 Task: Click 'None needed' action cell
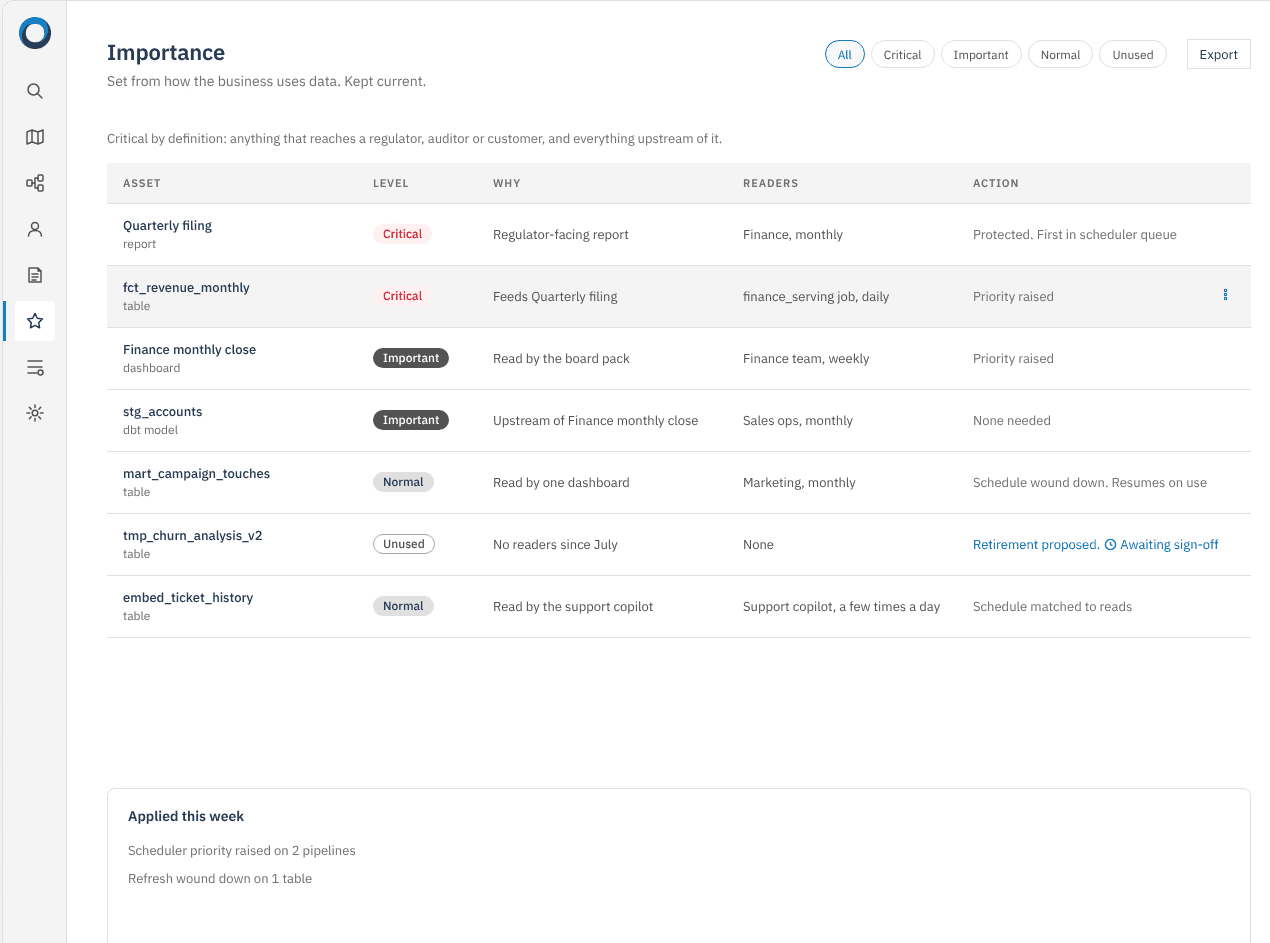pos(1012,421)
